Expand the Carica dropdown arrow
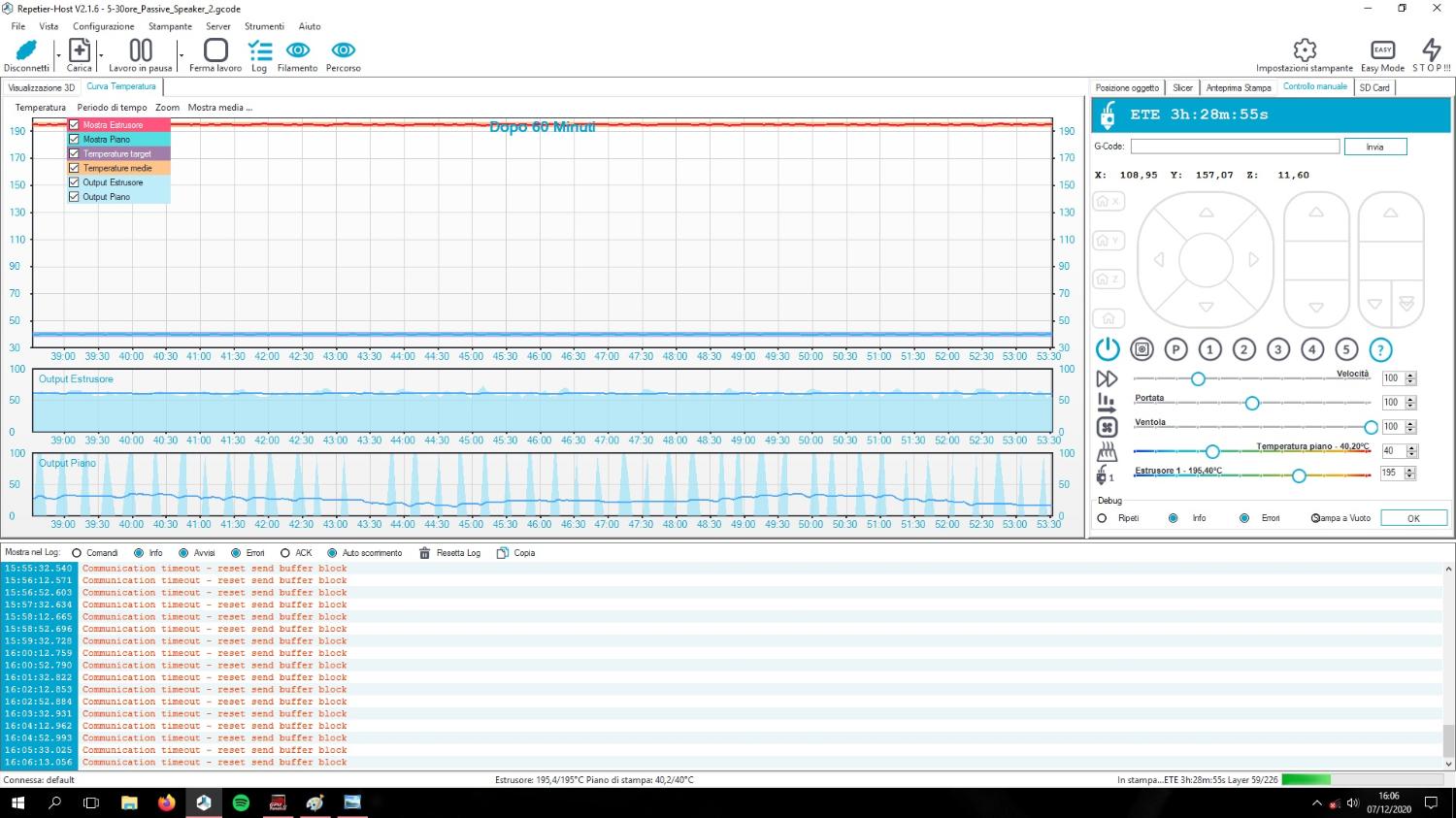 [x=101, y=55]
